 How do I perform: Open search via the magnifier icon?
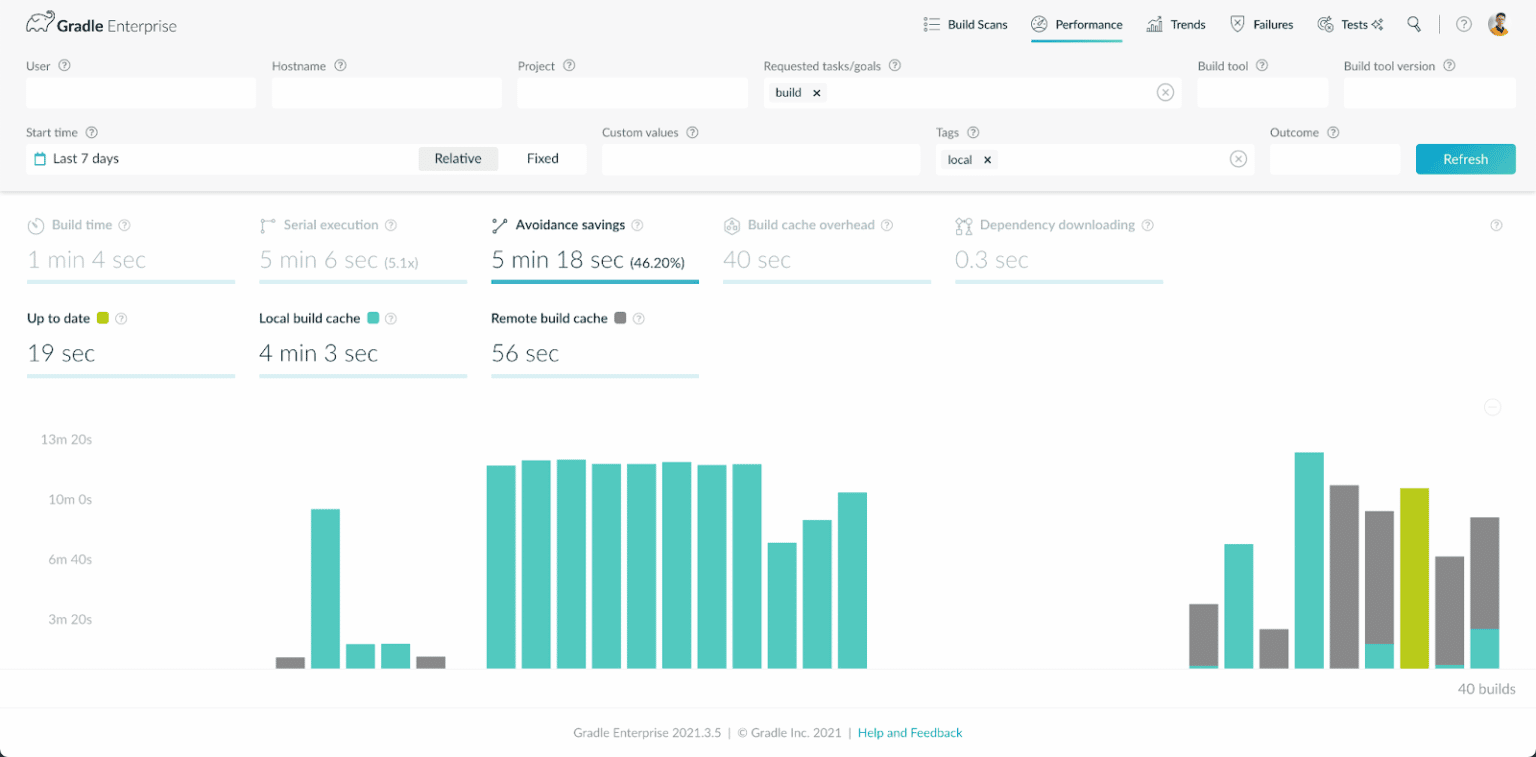click(x=1414, y=23)
